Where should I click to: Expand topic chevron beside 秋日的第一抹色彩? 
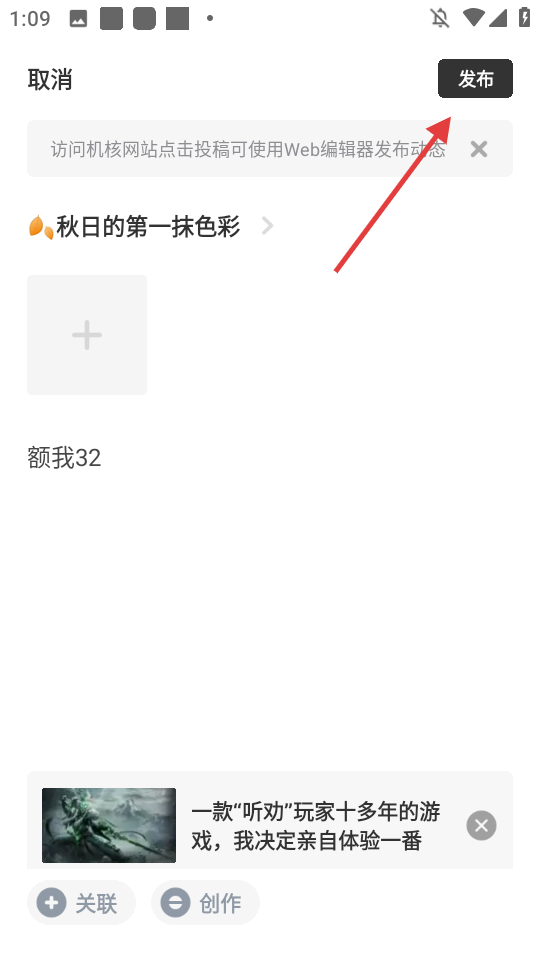click(x=267, y=226)
